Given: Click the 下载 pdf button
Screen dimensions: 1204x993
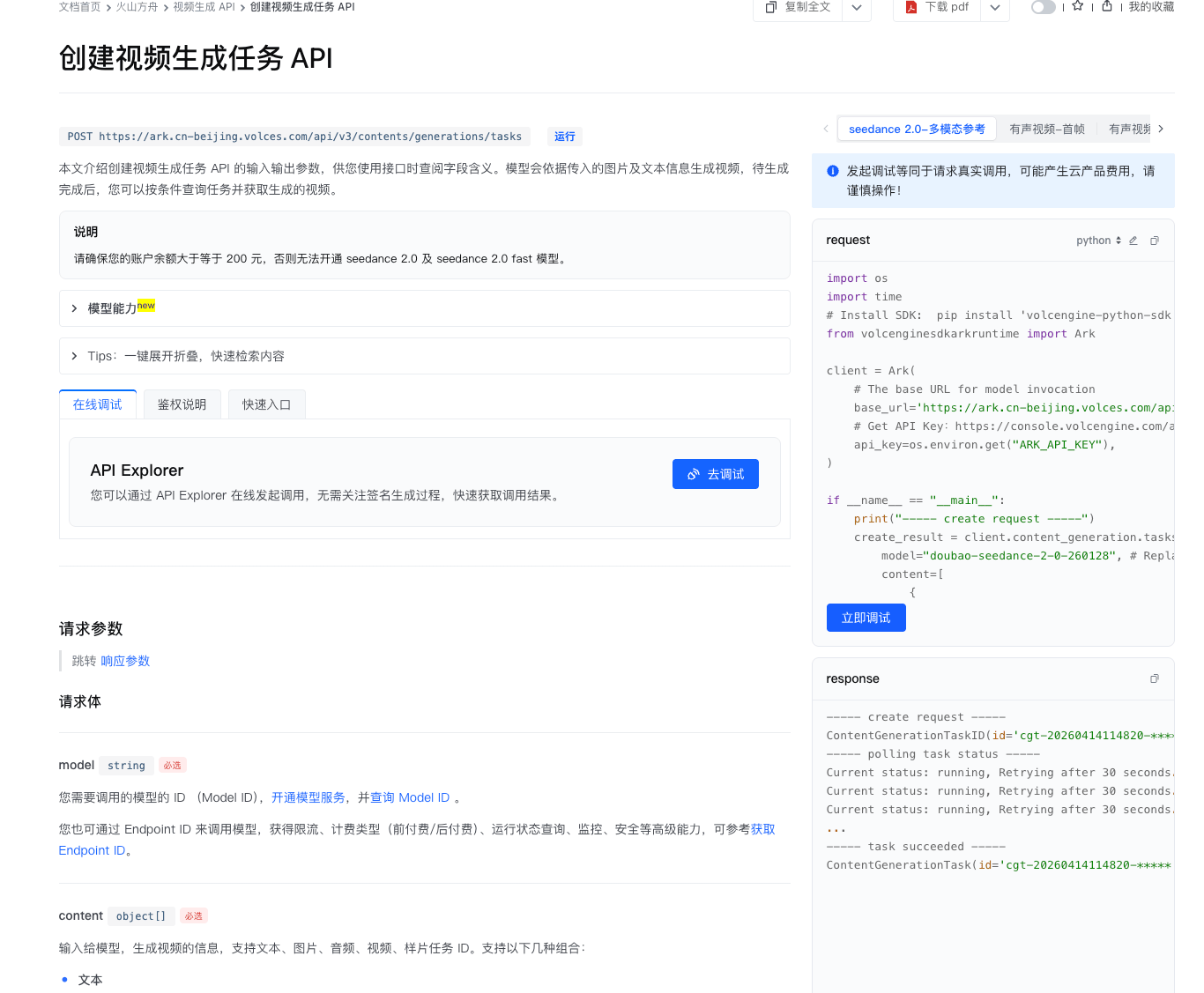Looking at the screenshot, I should tap(937, 7).
